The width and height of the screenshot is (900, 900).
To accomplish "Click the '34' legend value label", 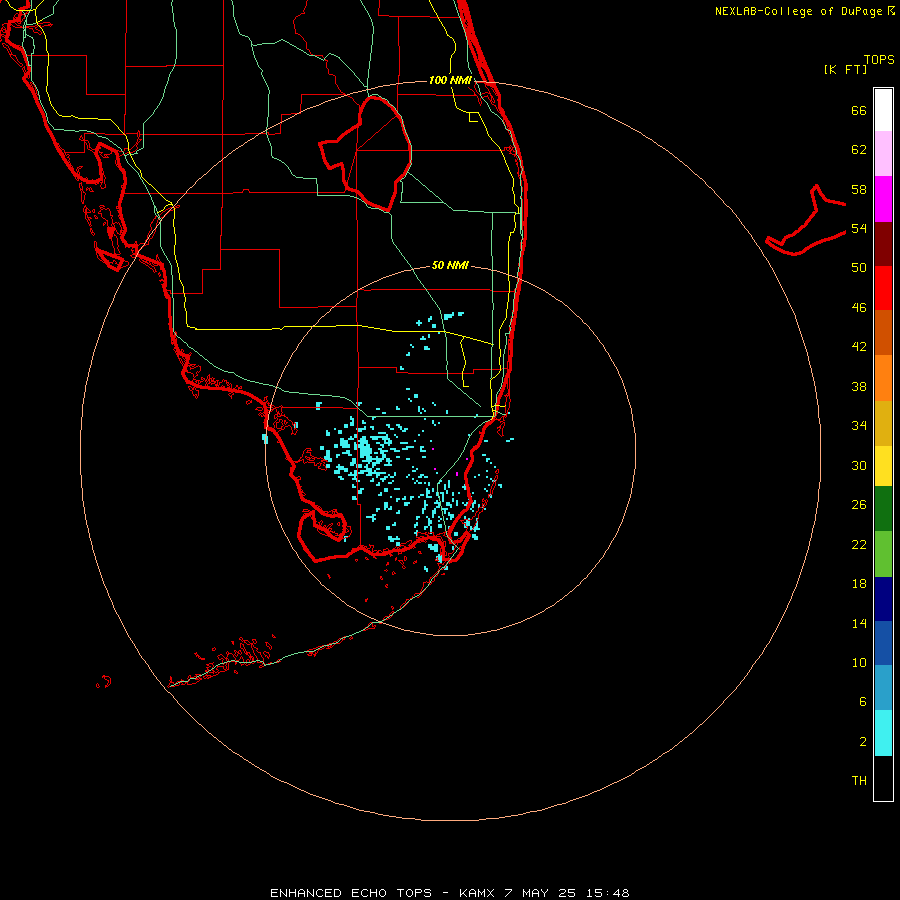I will (x=859, y=426).
